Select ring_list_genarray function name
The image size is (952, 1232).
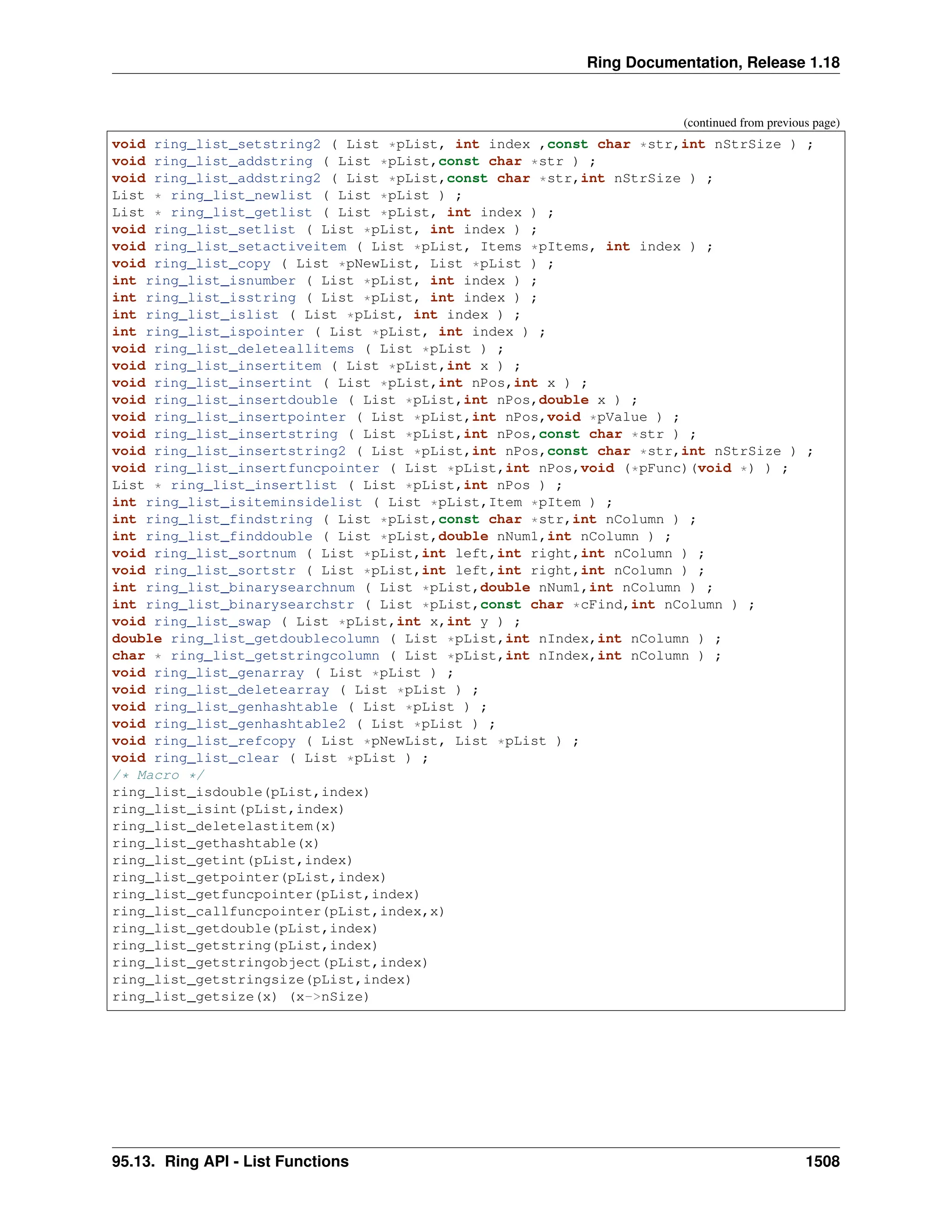point(230,673)
